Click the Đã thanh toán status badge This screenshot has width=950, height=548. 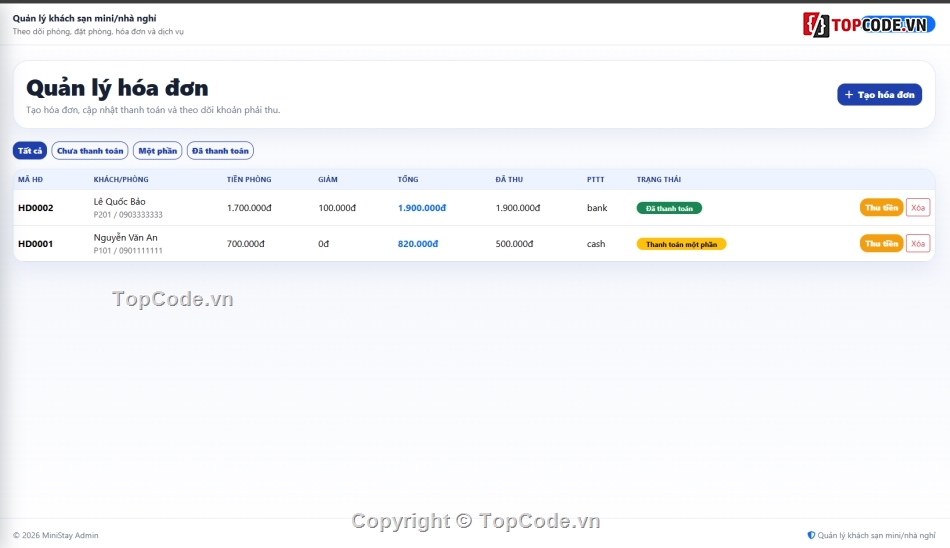click(669, 208)
